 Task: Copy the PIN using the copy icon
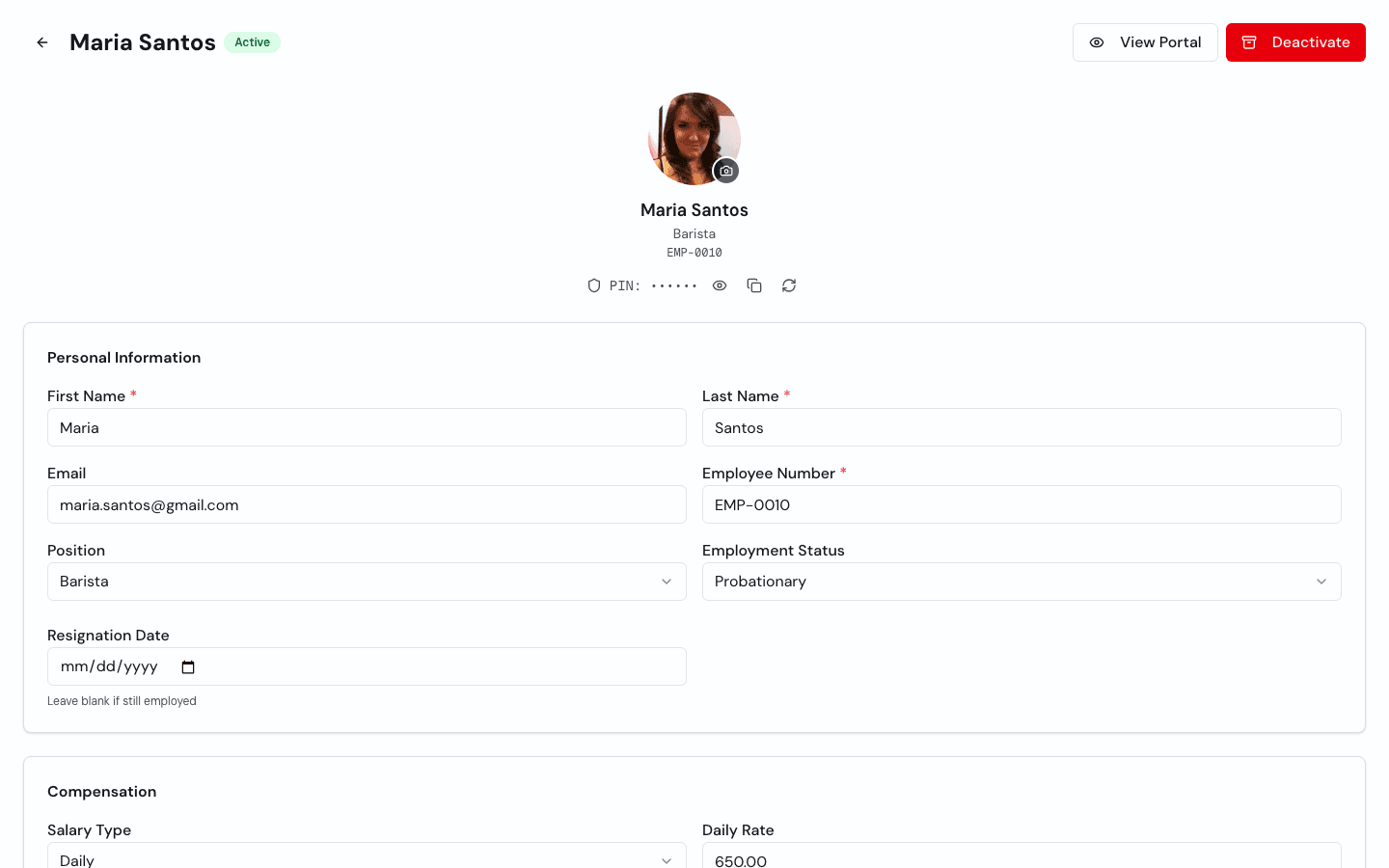click(754, 285)
